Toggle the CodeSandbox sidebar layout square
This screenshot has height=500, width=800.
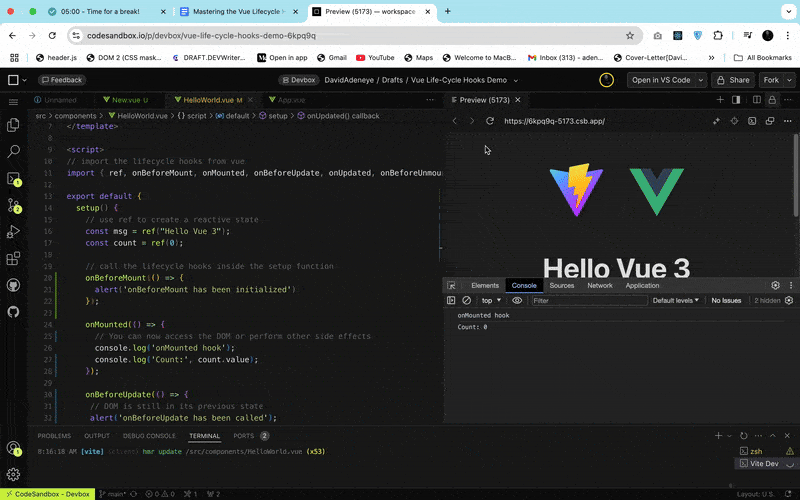(13, 80)
